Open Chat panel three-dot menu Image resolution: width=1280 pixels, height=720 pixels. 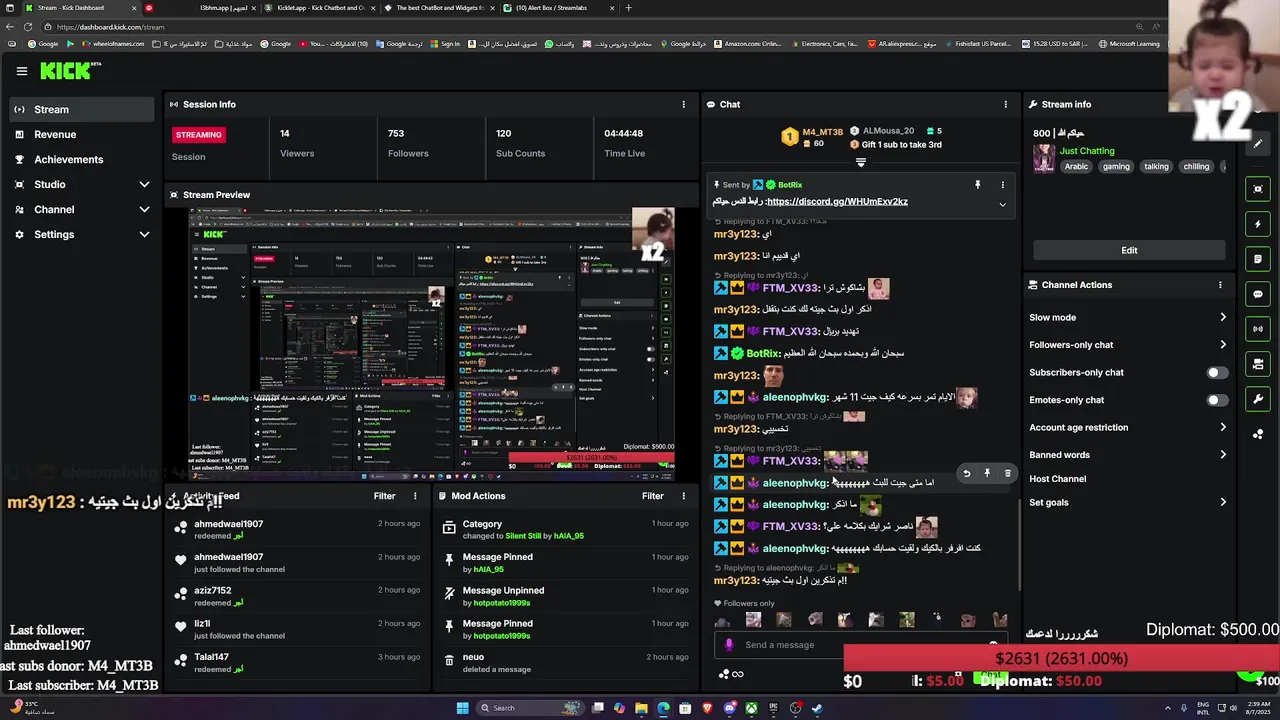point(1006,104)
